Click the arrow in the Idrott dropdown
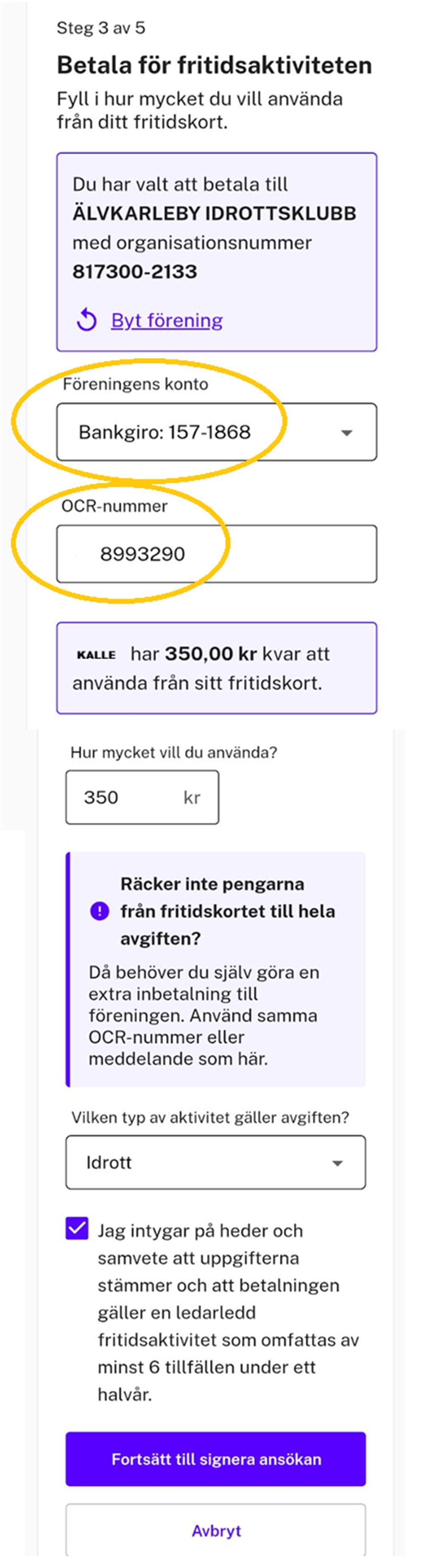The height and width of the screenshot is (1568, 424). [338, 1162]
